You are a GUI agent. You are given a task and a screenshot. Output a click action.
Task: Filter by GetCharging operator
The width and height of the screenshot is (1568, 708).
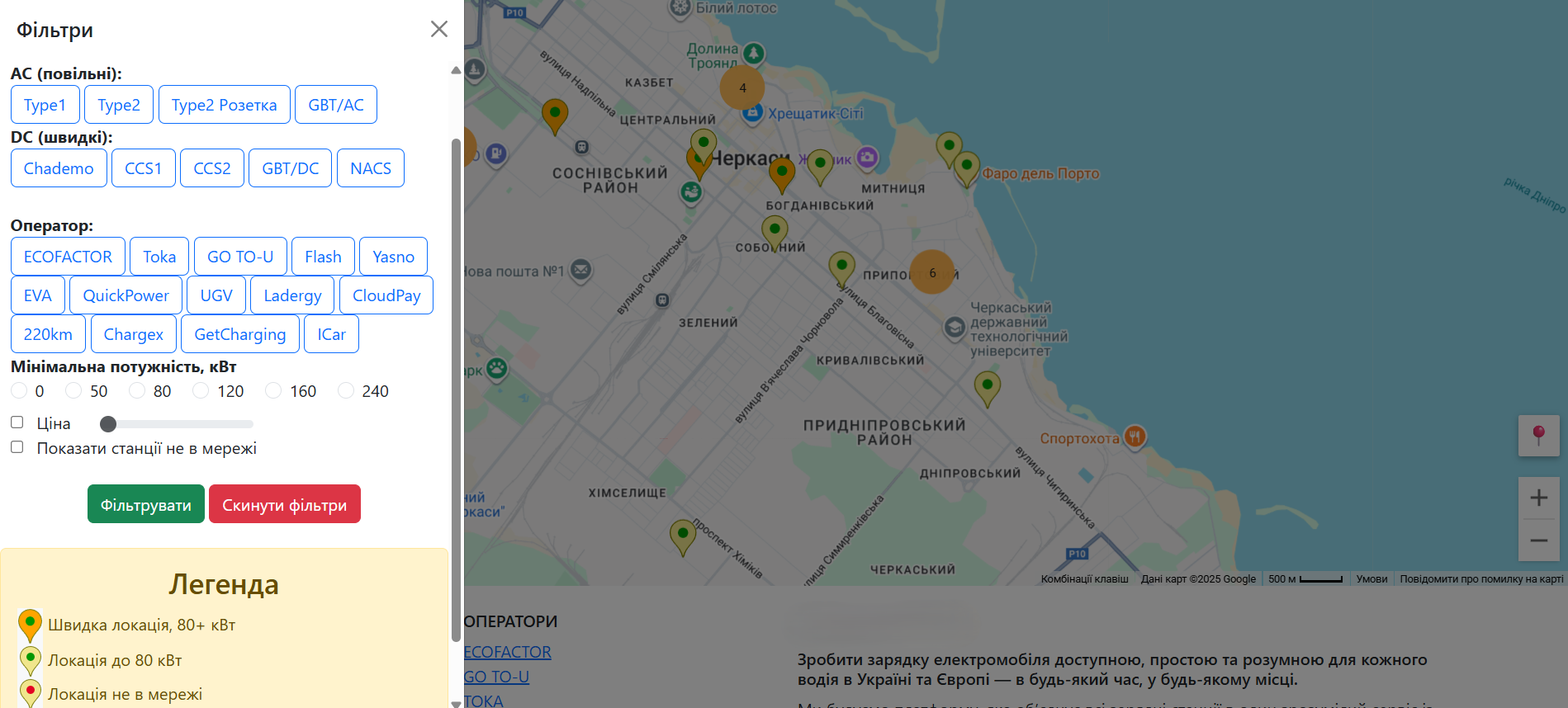click(x=240, y=334)
